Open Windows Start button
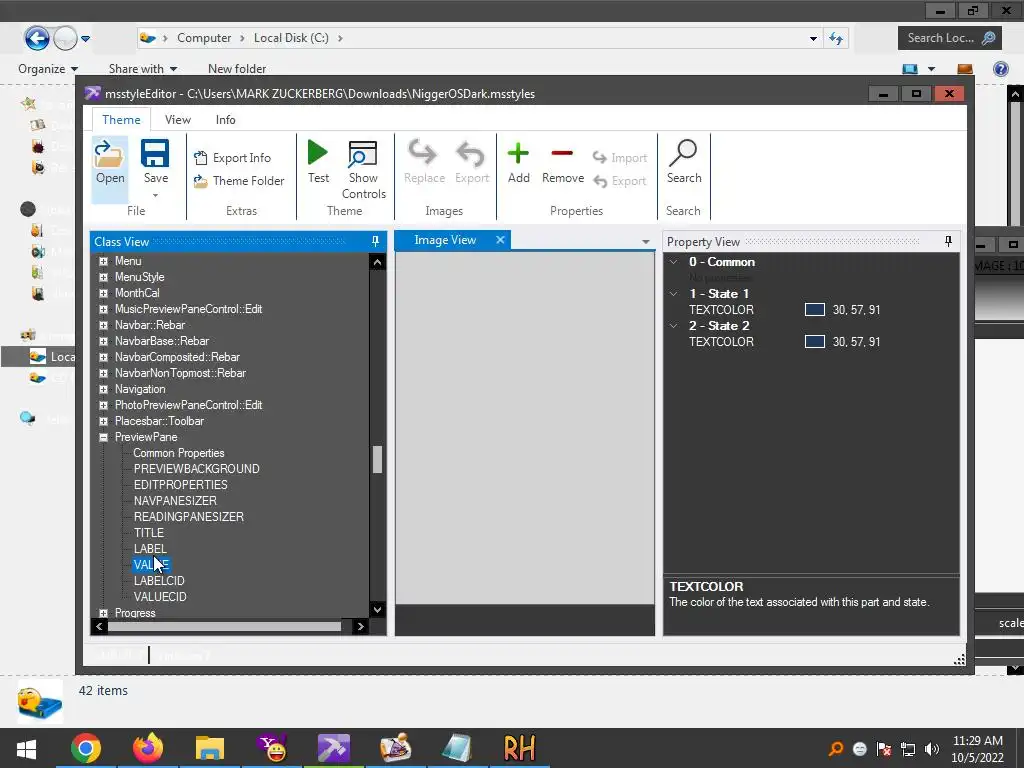This screenshot has height=768, width=1024. pos(27,748)
